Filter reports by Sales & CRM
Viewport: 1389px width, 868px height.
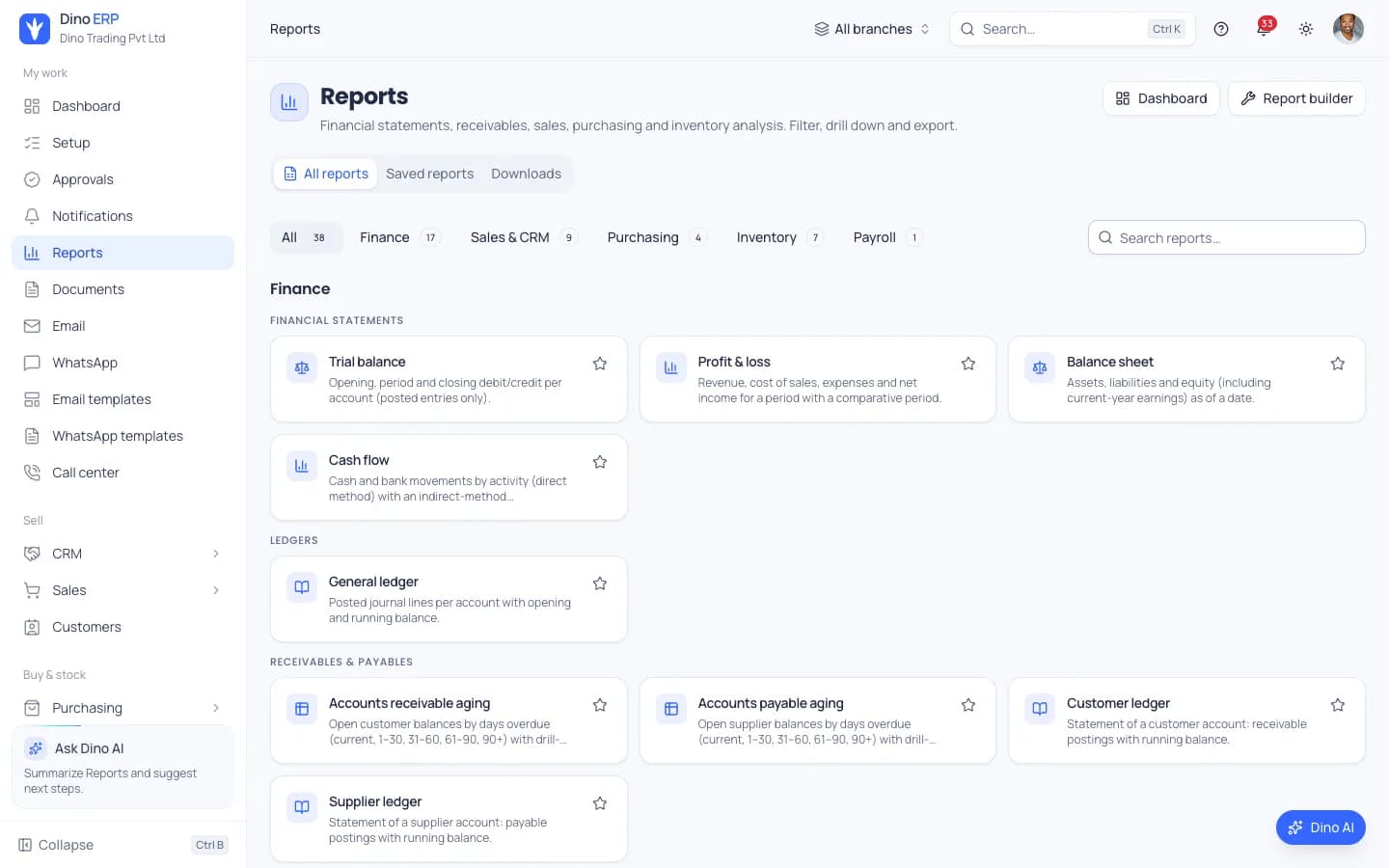point(524,237)
